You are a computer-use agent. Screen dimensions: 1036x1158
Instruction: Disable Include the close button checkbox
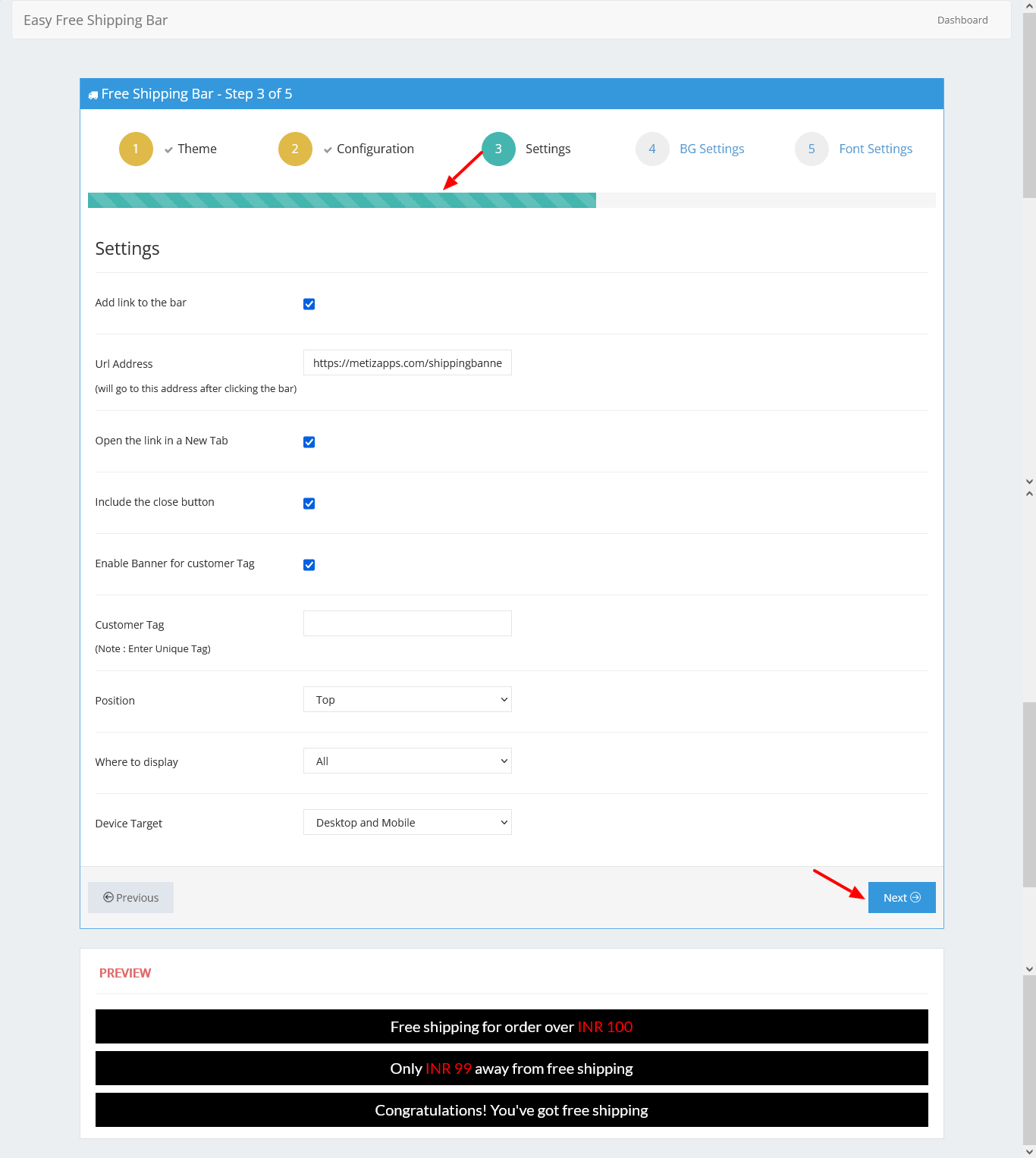pos(309,504)
